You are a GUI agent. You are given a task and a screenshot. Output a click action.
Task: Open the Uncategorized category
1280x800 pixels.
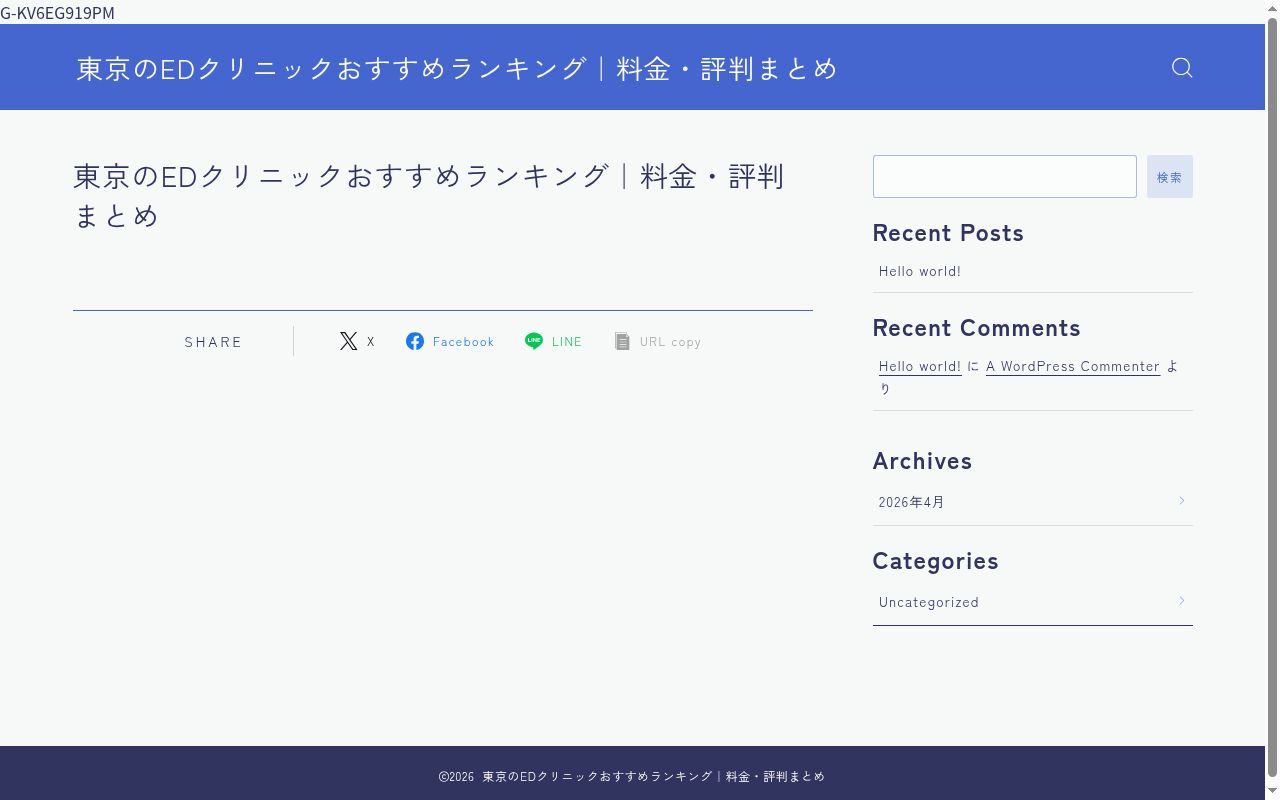pyautogui.click(x=929, y=602)
